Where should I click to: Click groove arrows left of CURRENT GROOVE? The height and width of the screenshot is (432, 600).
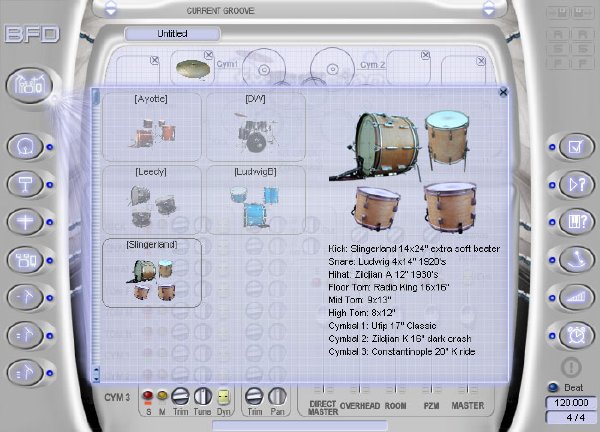tap(111, 8)
